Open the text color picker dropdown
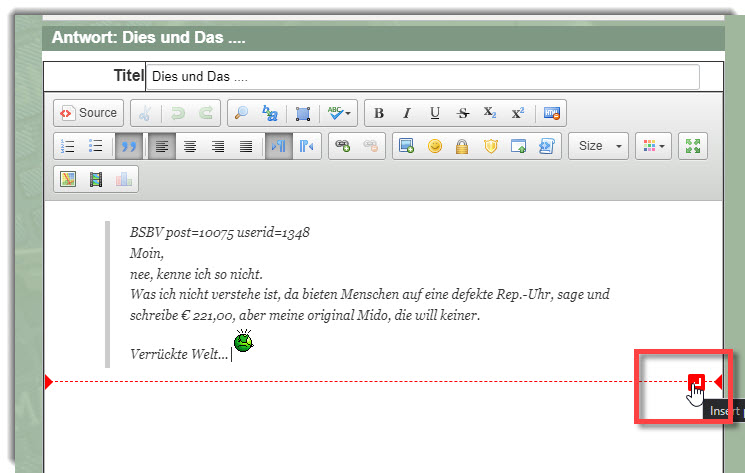The image size is (745, 473). coord(653,146)
